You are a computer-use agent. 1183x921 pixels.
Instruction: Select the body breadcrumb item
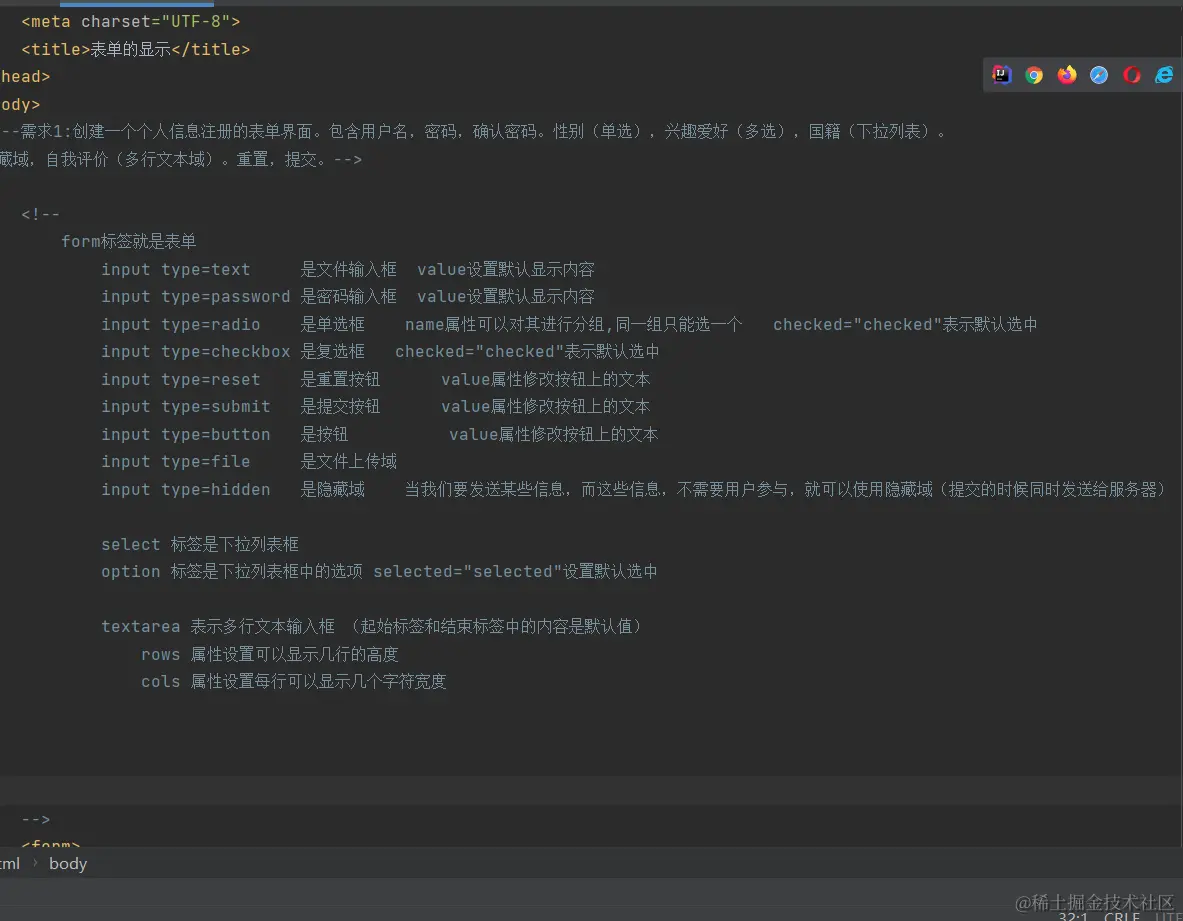[67, 863]
